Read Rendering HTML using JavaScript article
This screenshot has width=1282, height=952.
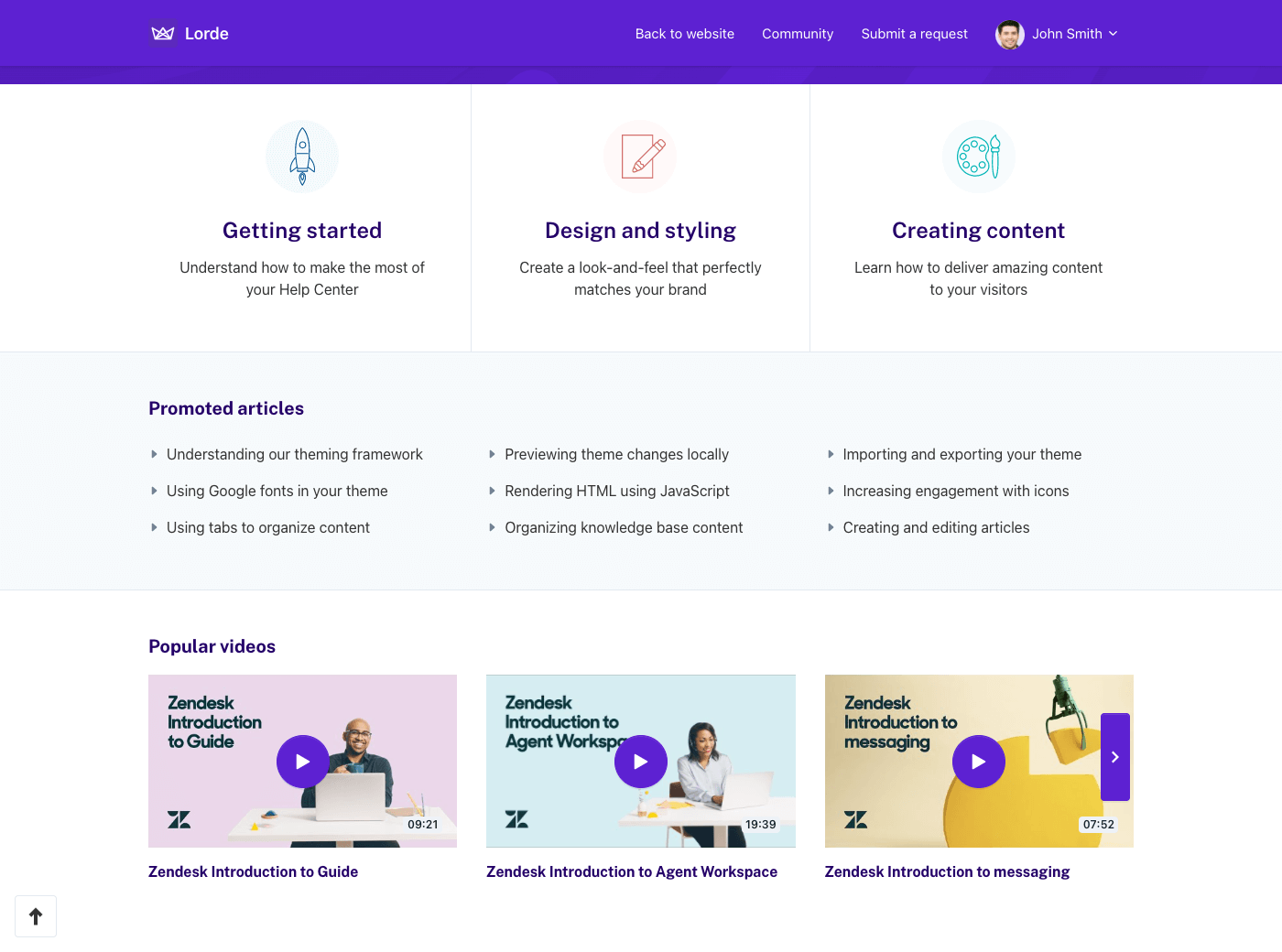click(617, 492)
